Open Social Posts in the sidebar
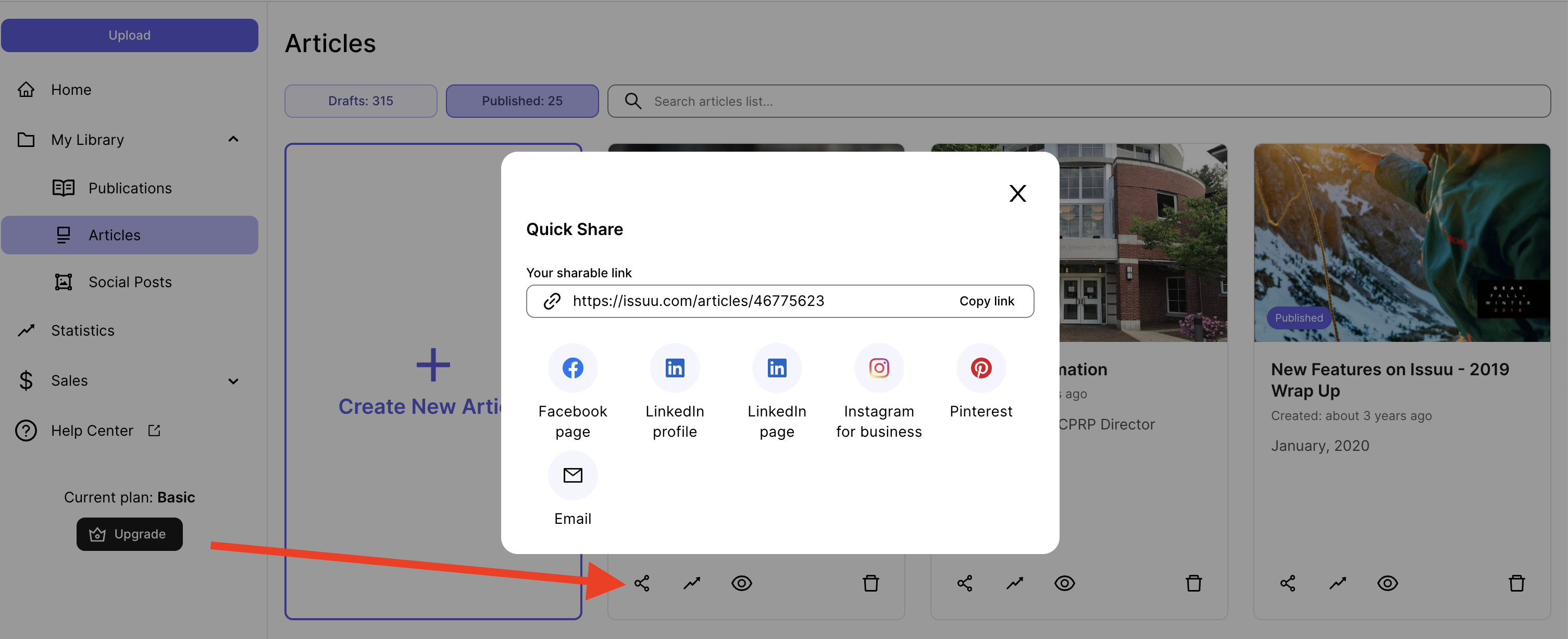Screen dimensions: 1568x639 (130, 281)
